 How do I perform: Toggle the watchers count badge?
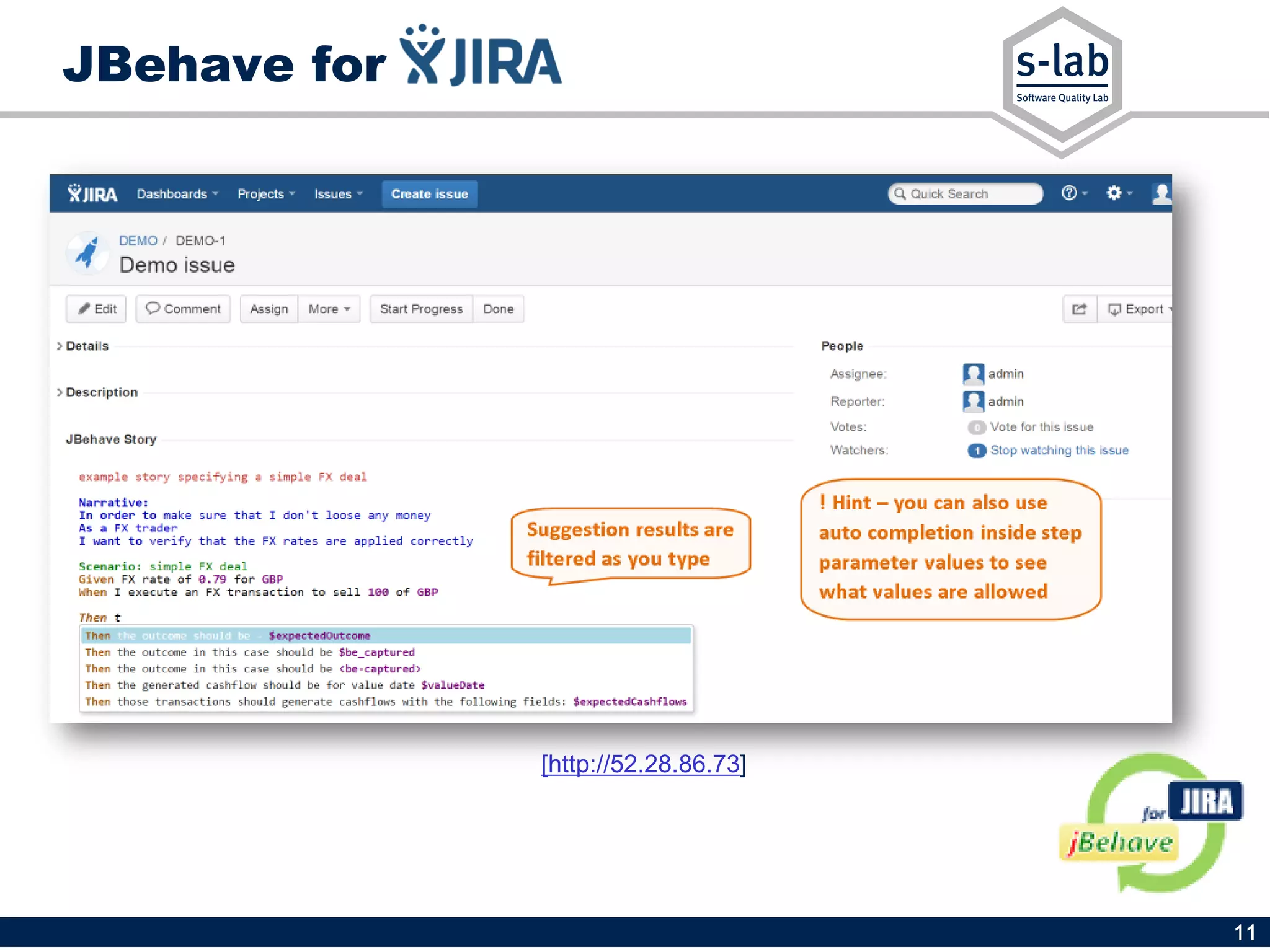click(x=976, y=451)
